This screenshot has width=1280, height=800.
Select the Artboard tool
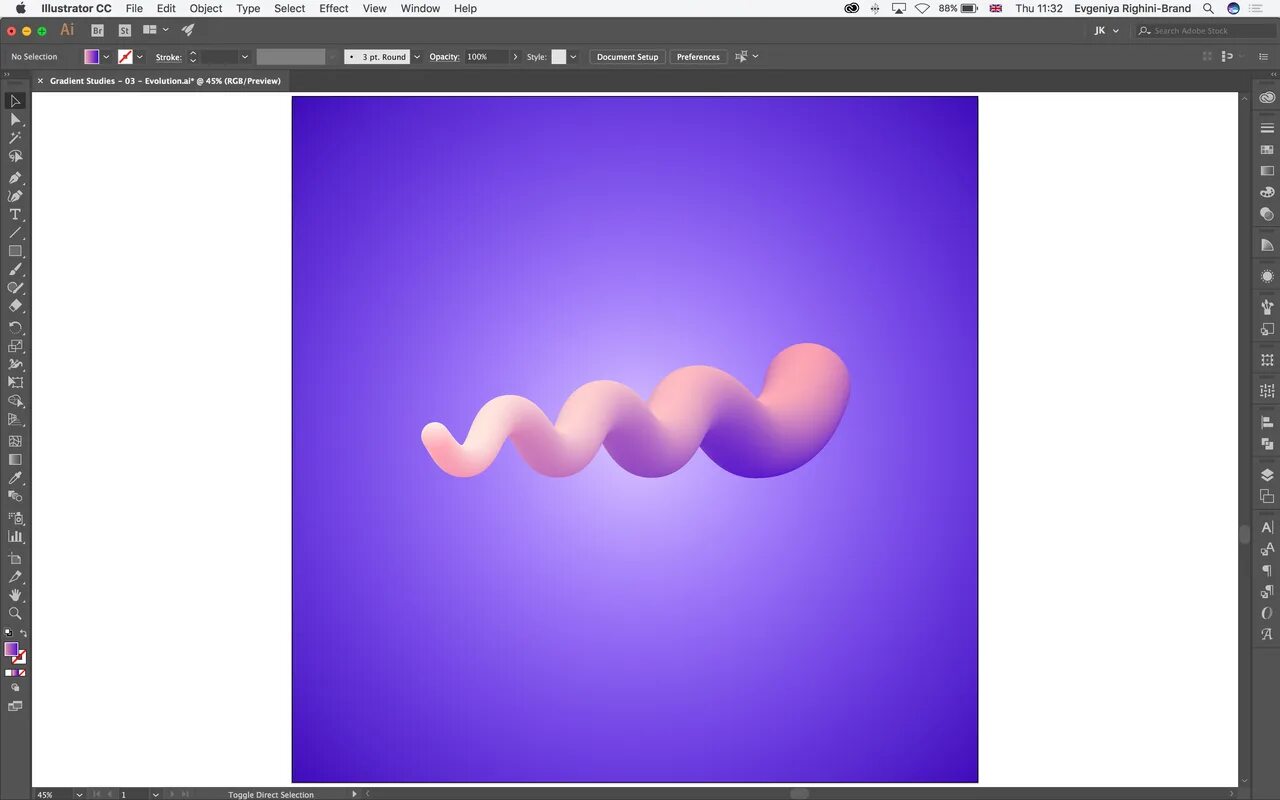(15, 558)
